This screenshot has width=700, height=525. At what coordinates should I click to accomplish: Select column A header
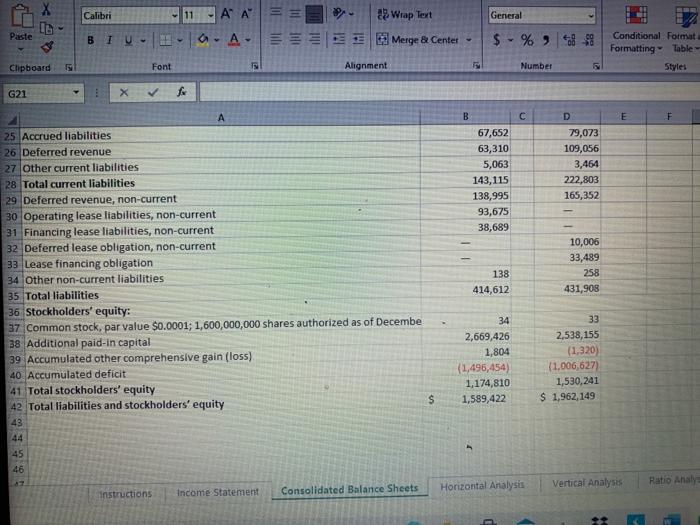221,118
